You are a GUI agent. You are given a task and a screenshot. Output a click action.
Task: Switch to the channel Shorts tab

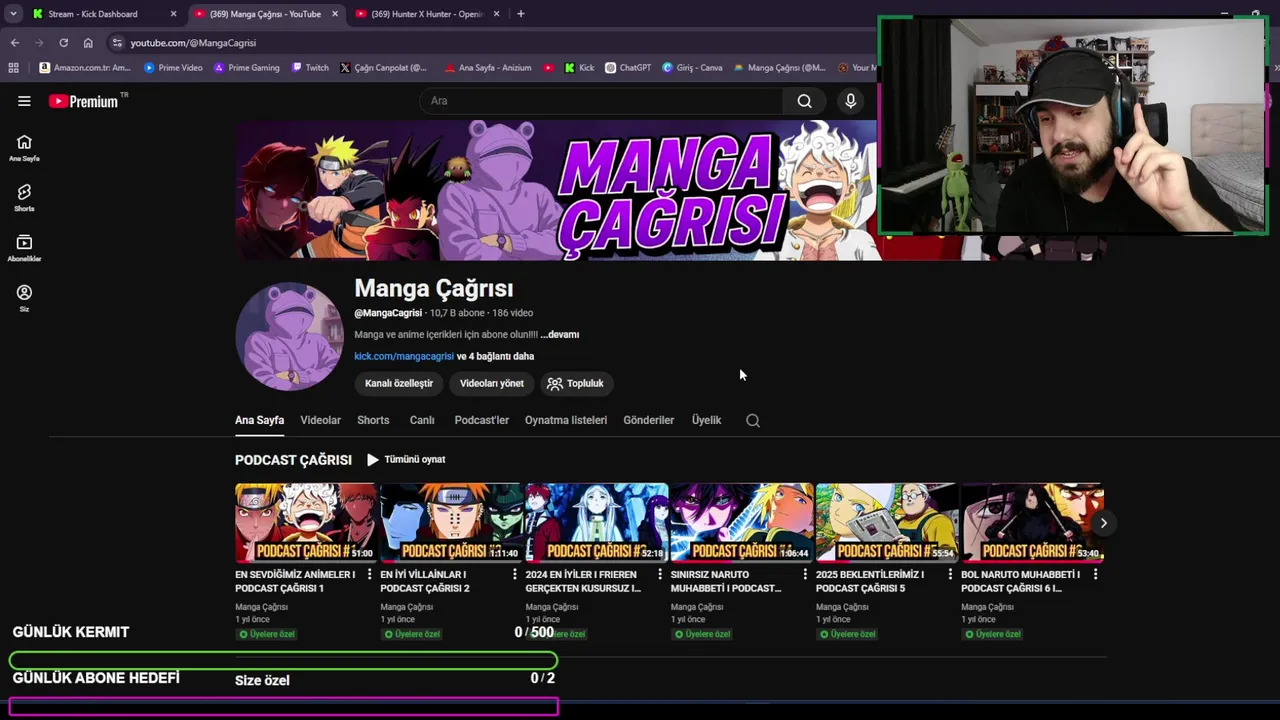point(373,420)
